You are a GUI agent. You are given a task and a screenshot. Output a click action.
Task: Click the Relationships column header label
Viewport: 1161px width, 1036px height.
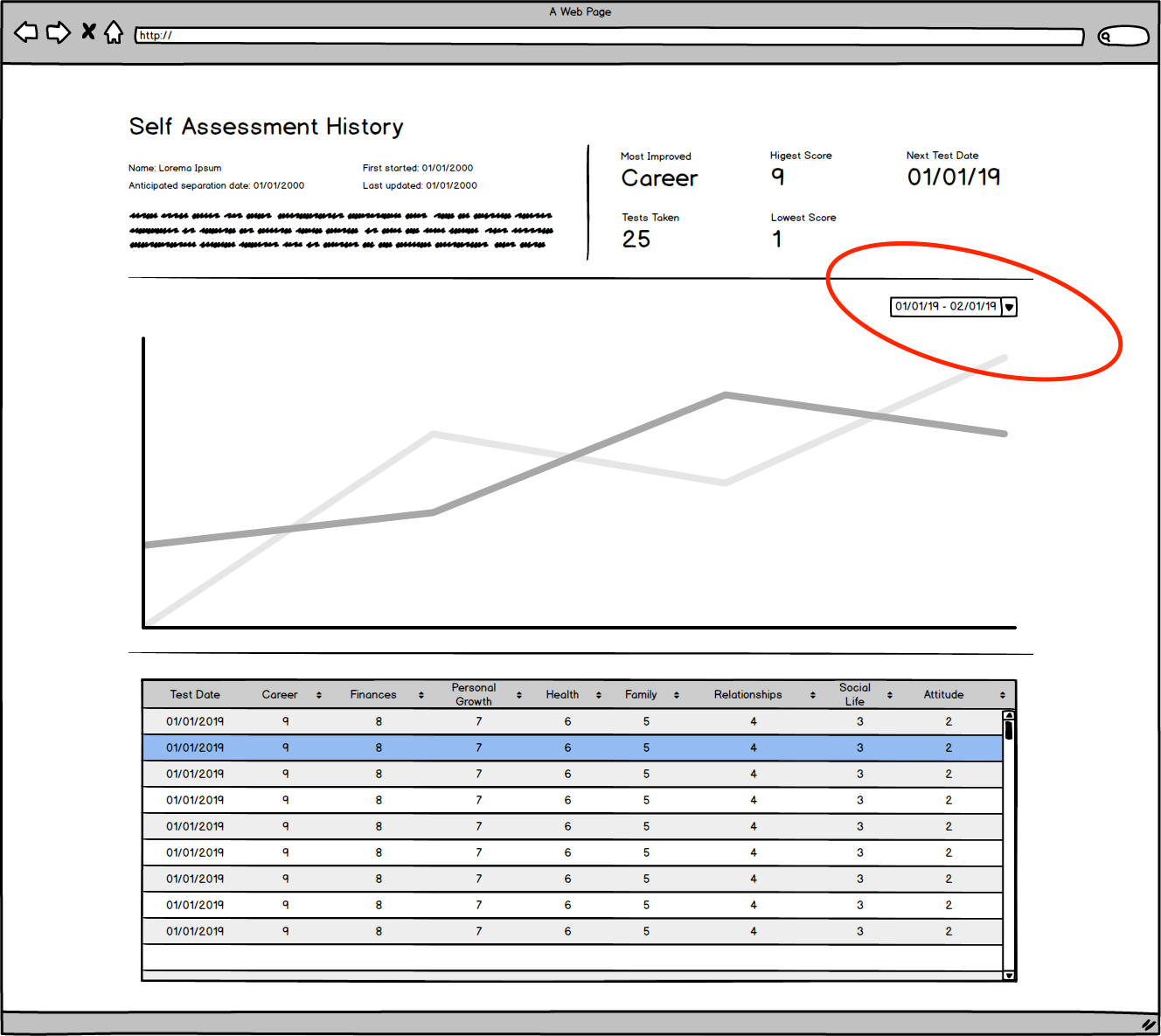click(747, 695)
